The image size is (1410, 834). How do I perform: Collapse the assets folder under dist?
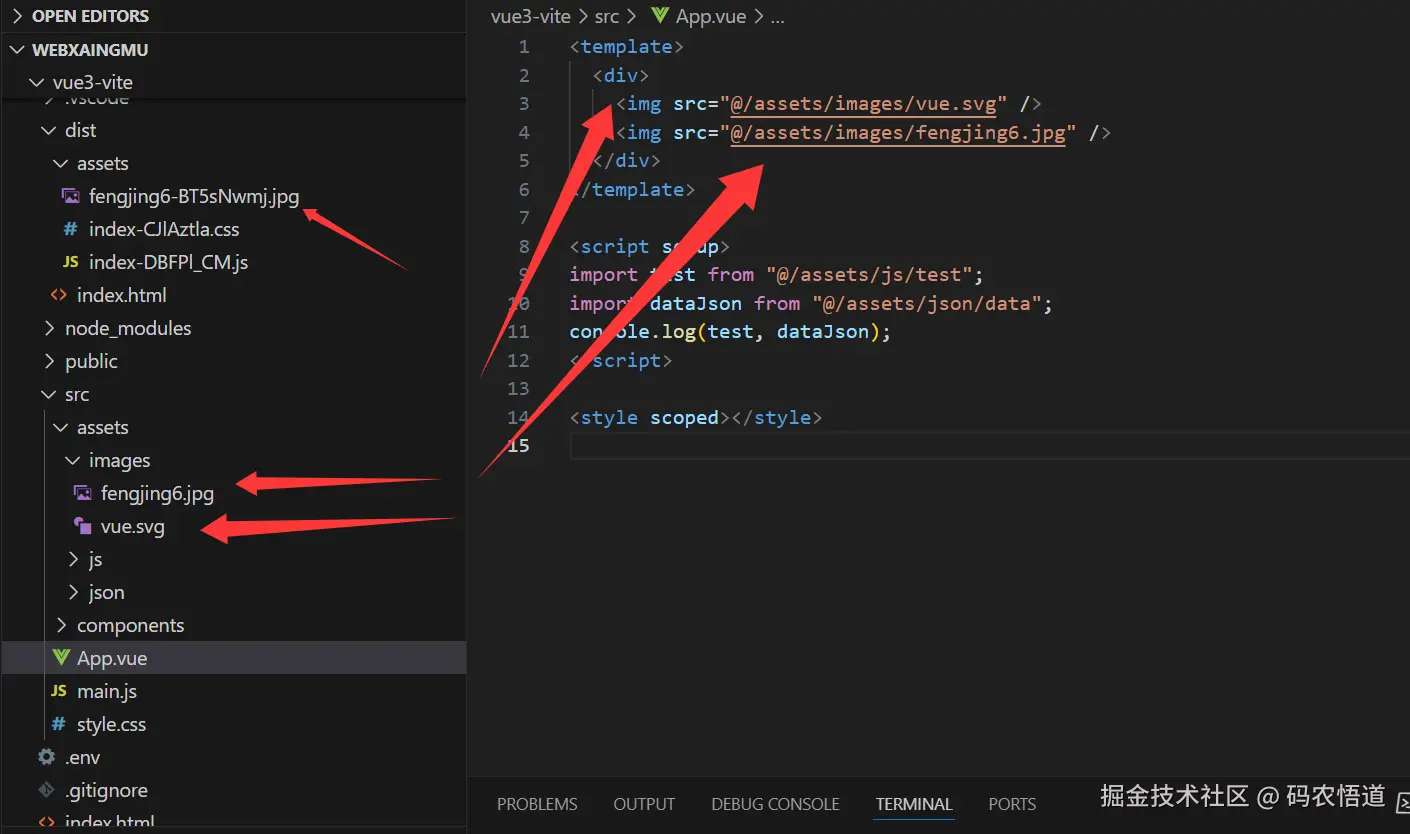pos(61,164)
